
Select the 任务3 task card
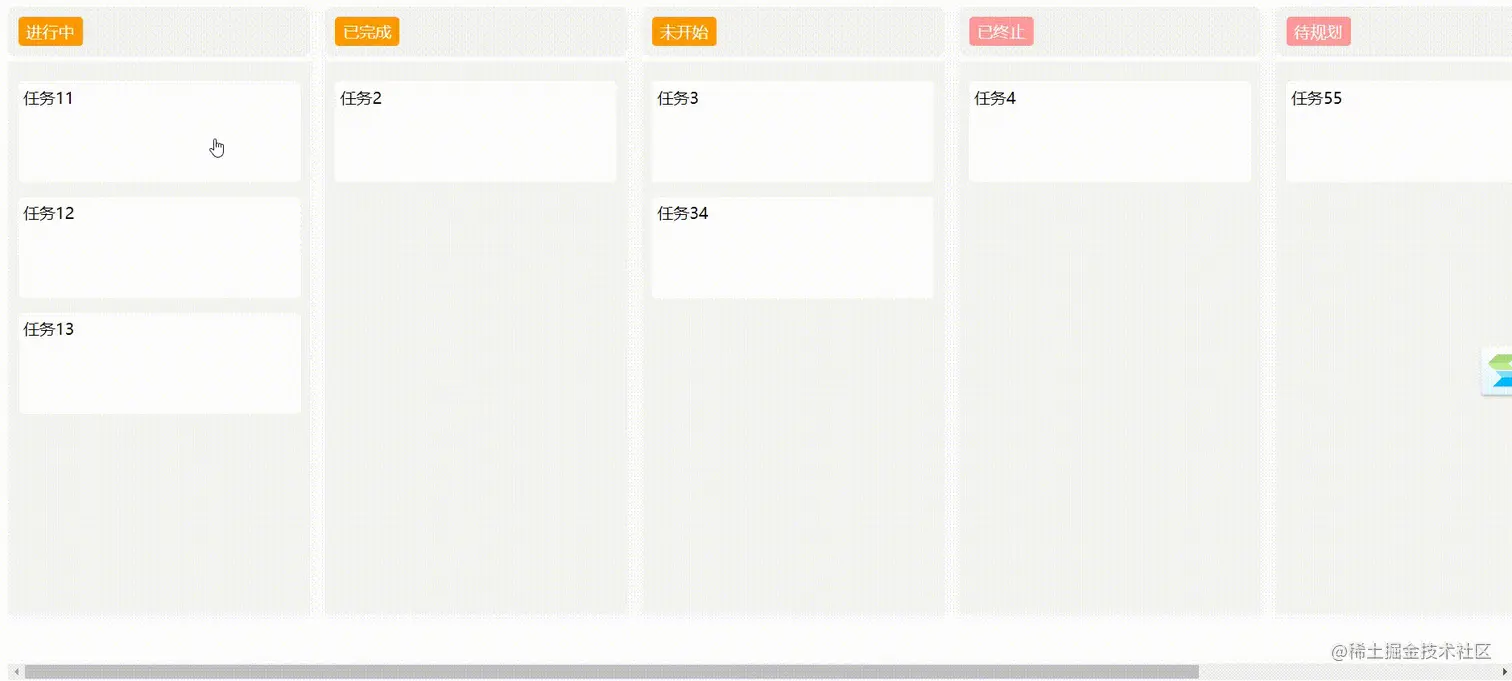(x=792, y=131)
